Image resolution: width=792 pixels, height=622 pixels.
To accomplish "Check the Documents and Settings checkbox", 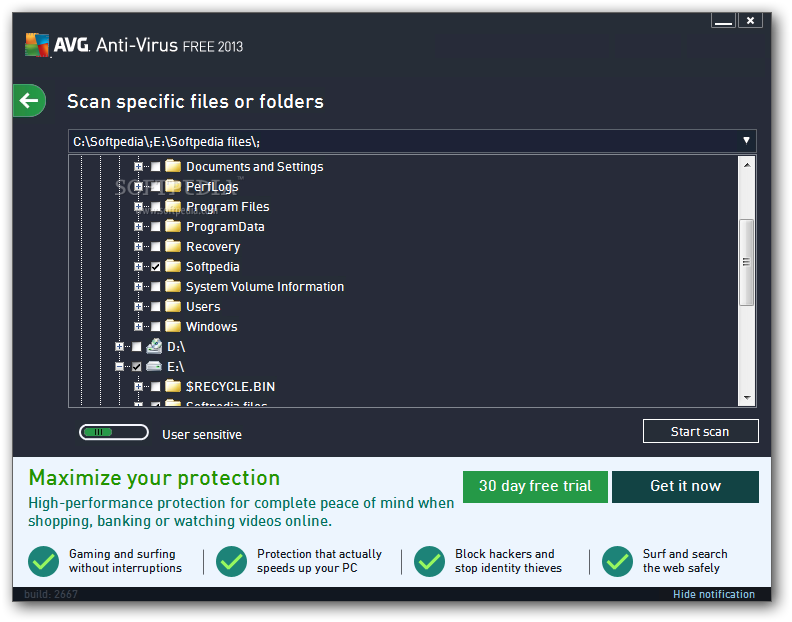I will [x=156, y=166].
